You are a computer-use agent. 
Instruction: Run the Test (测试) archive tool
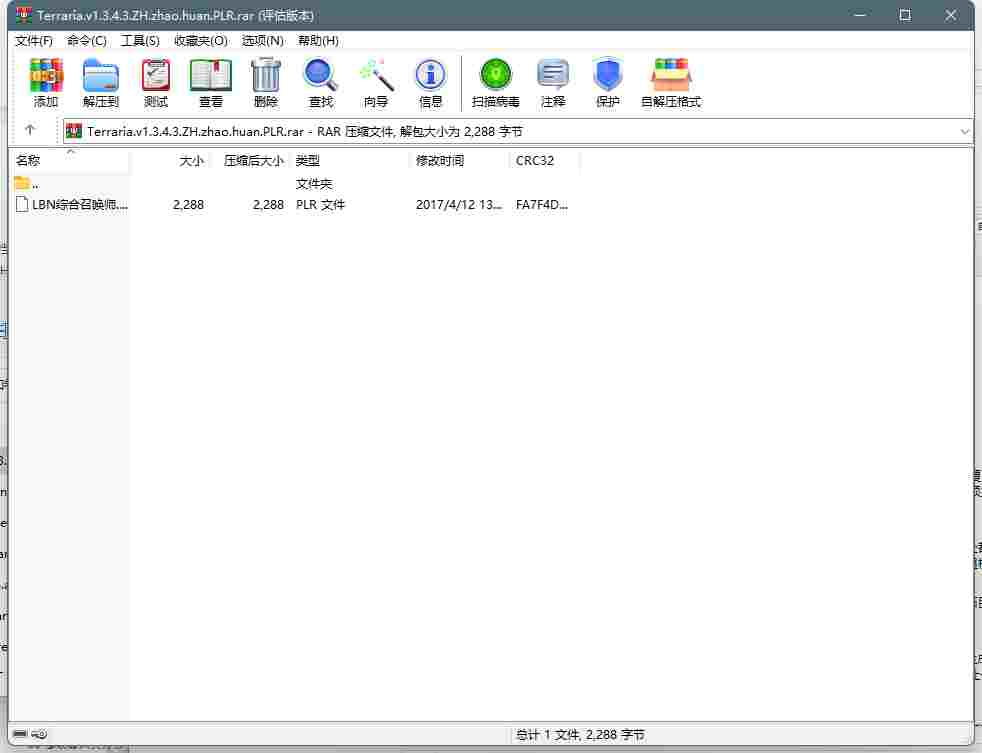coord(155,82)
